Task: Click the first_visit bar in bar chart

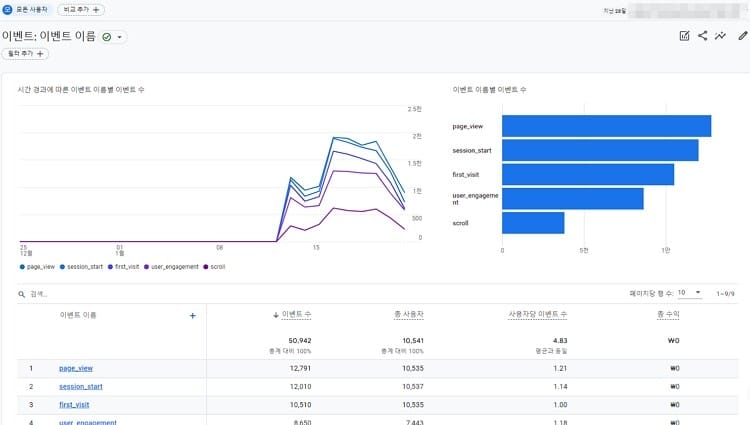Action: (588, 174)
